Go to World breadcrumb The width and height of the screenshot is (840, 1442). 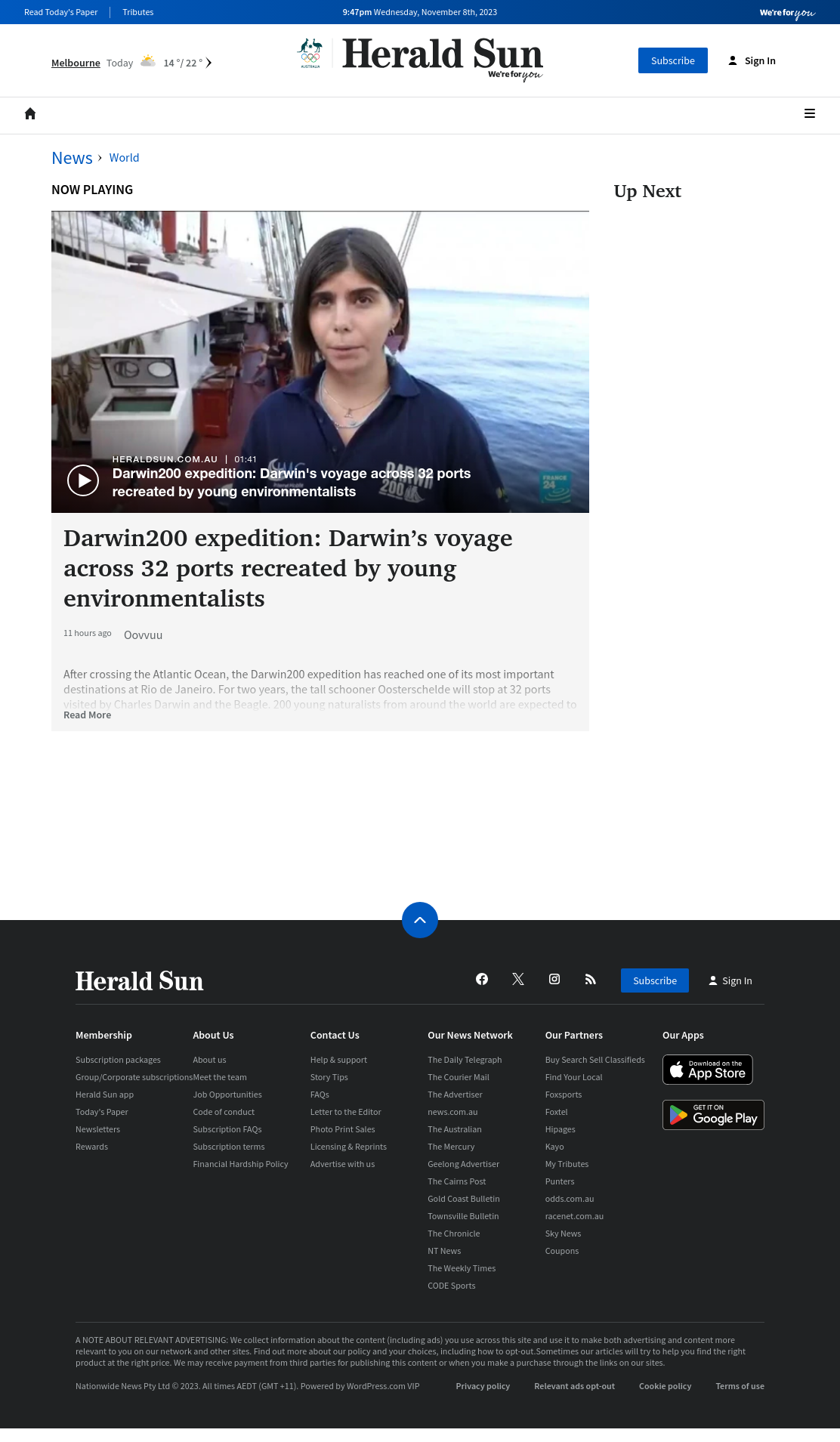coord(124,158)
